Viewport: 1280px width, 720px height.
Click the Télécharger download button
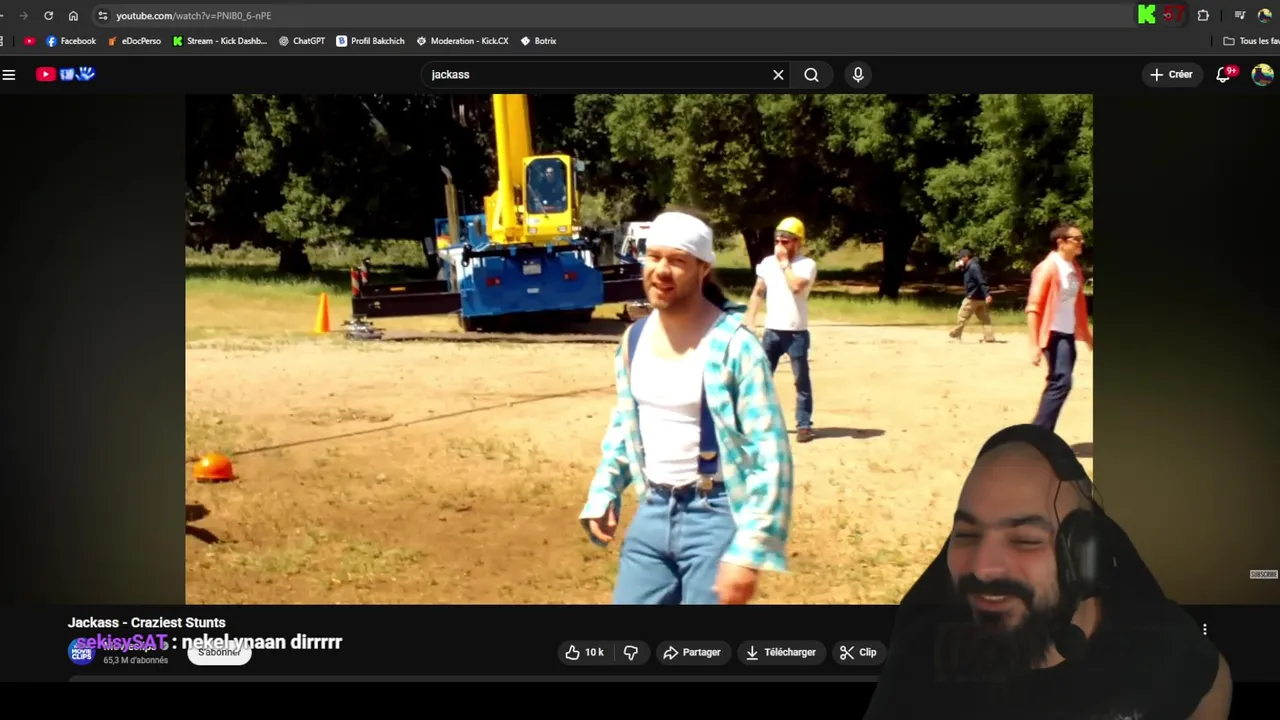[x=781, y=652]
